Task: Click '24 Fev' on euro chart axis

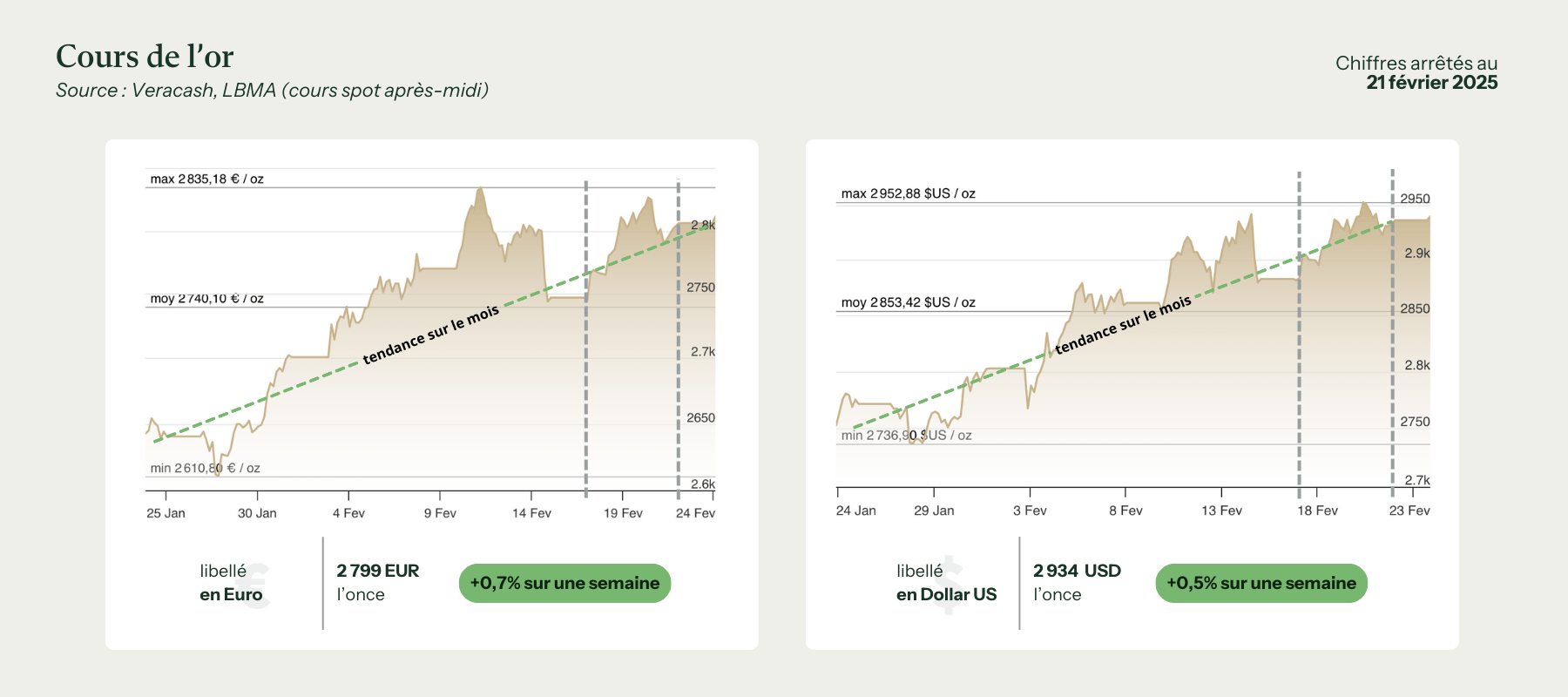Action: tap(695, 513)
